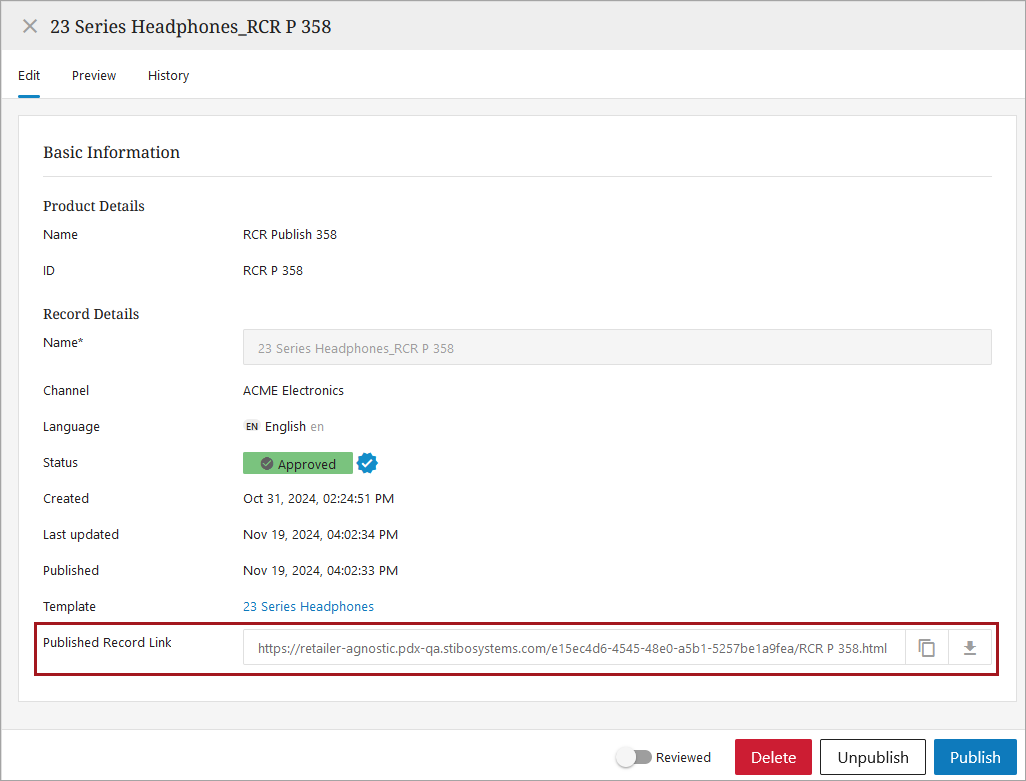Unpublish this record
The image size is (1026, 781).
click(872, 757)
